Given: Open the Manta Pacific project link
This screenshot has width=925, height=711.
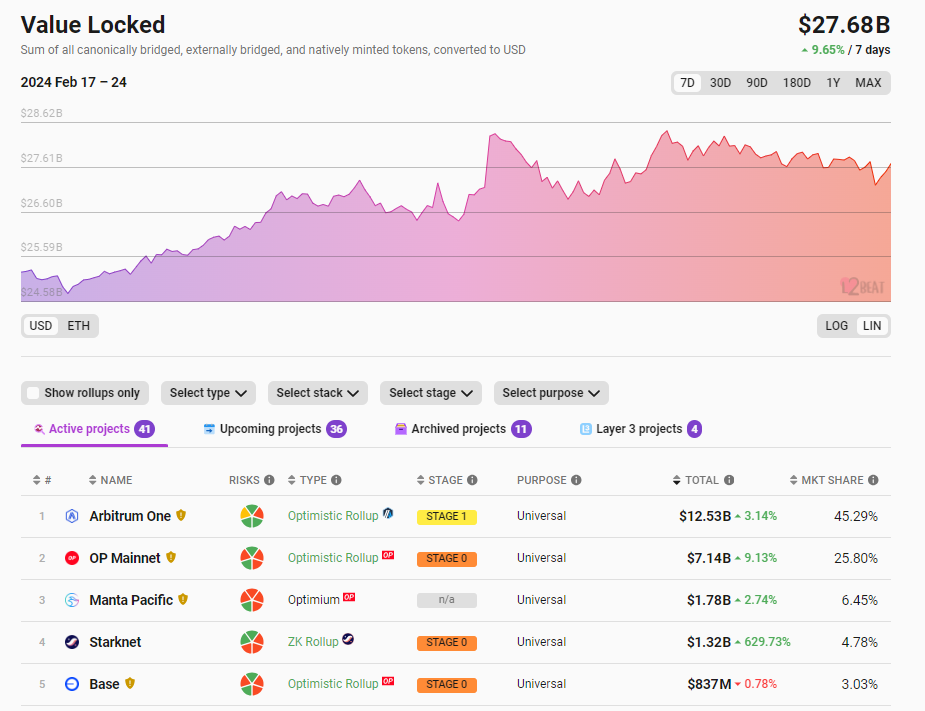Looking at the screenshot, I should pyautogui.click(x=129, y=599).
